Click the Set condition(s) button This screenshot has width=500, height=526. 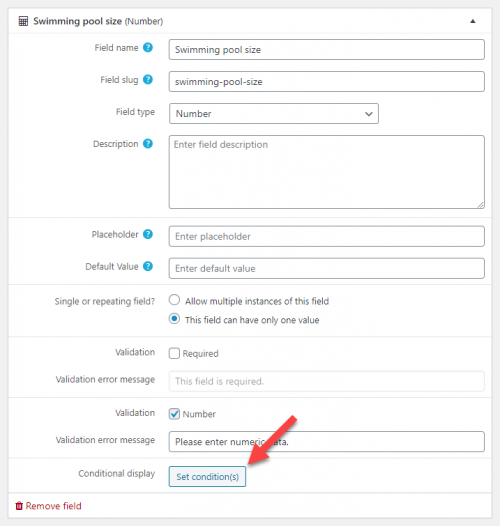pyautogui.click(x=207, y=476)
